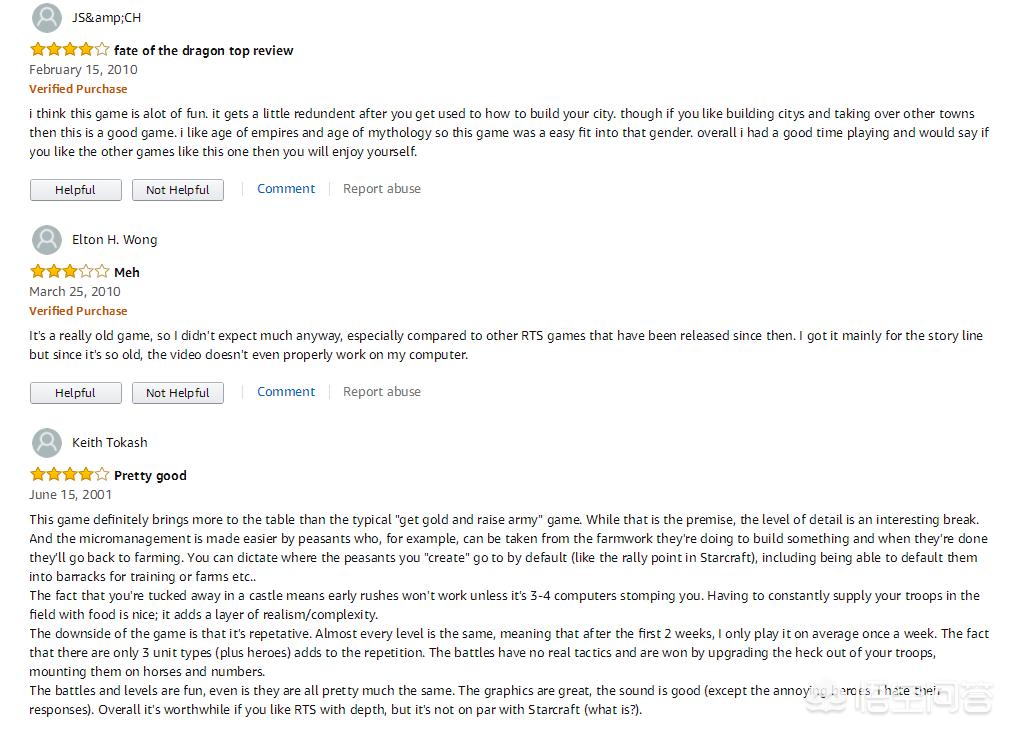Mark JS&CH review as Helpful
This screenshot has width=1012, height=733.
76,190
